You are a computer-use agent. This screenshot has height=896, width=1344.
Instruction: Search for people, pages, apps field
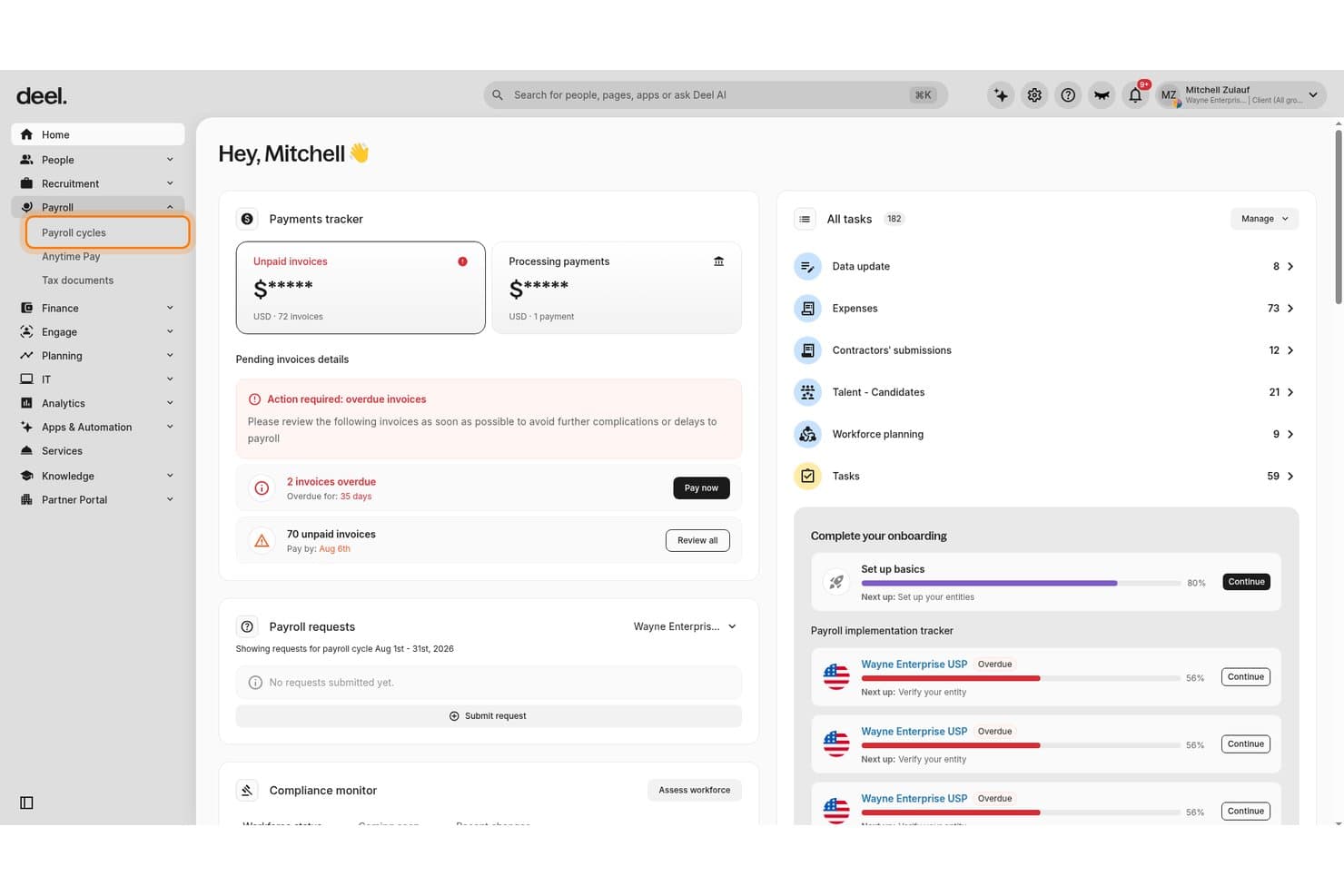pos(716,95)
